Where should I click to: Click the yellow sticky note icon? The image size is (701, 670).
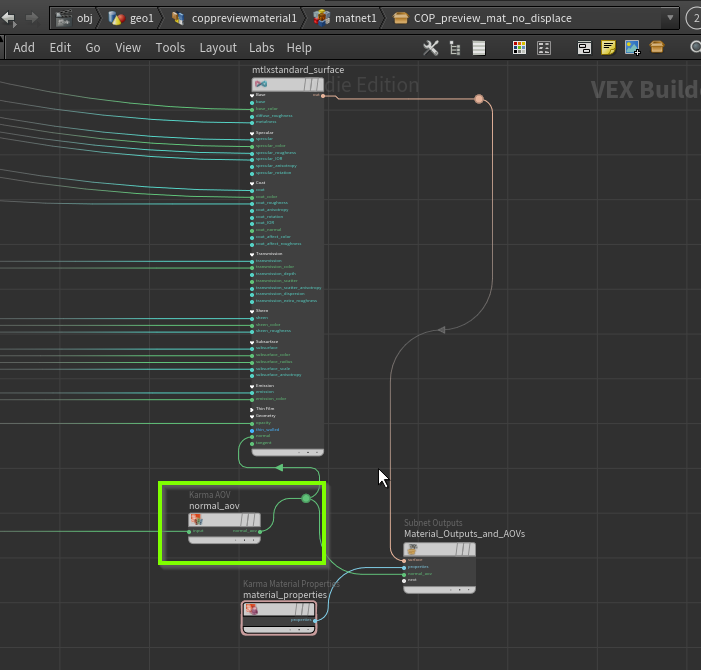click(x=608, y=47)
